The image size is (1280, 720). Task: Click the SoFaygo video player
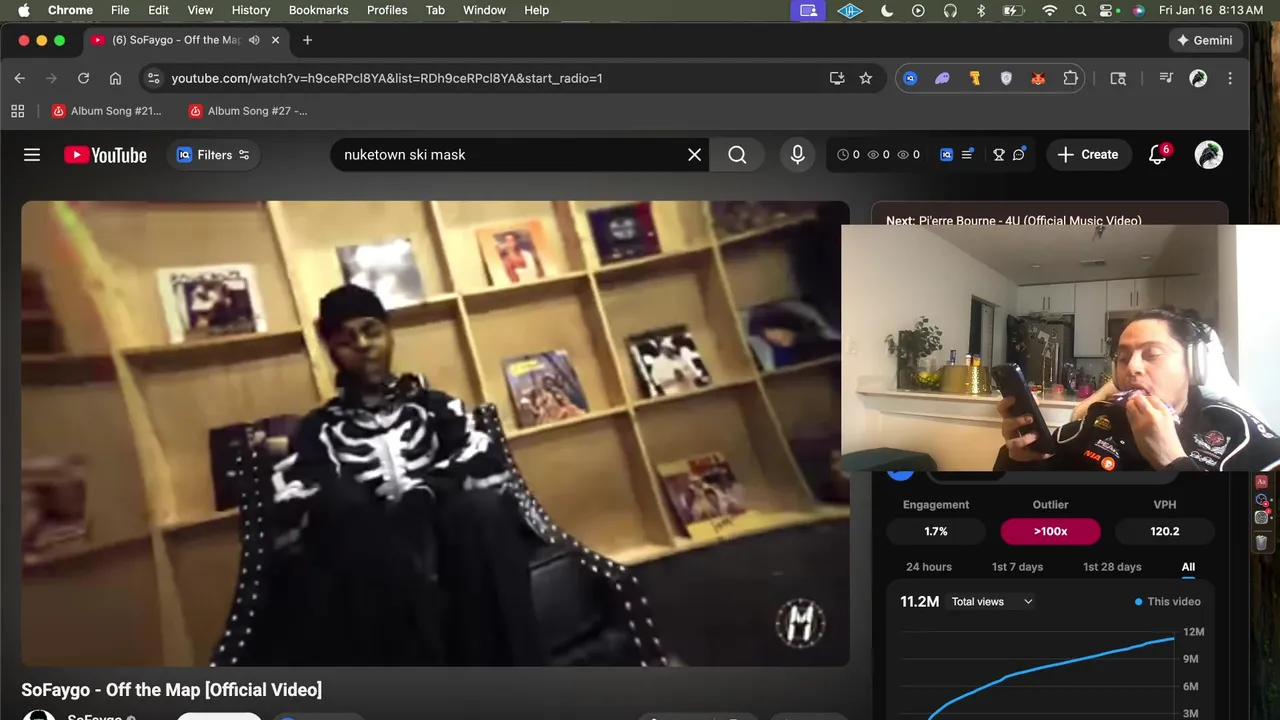435,433
